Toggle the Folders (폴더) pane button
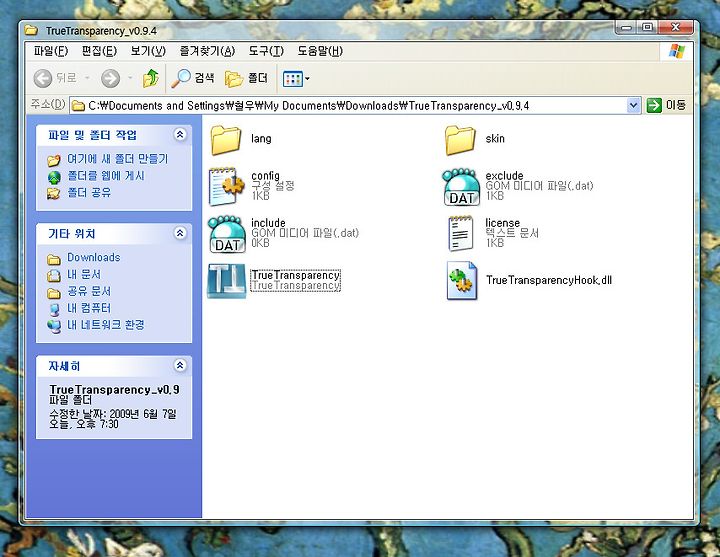This screenshot has height=557, width=720. coord(246,79)
